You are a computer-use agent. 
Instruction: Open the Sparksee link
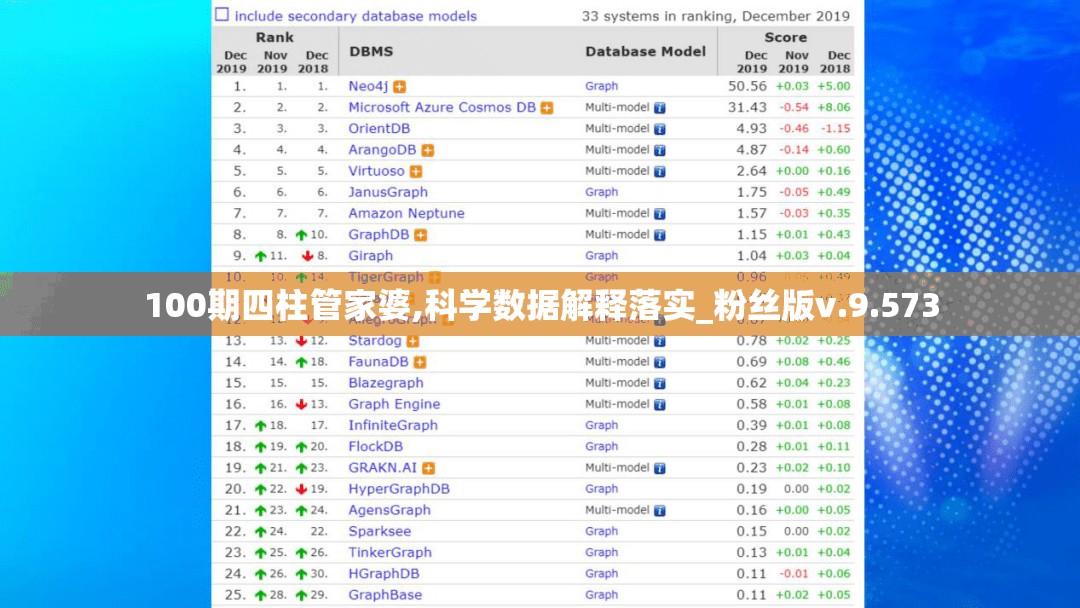[x=380, y=532]
